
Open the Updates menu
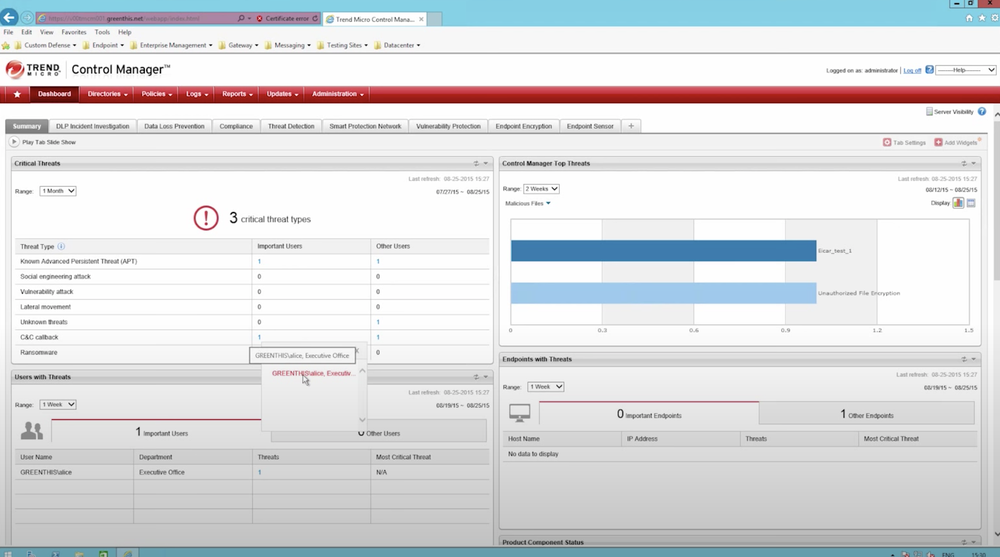click(282, 94)
